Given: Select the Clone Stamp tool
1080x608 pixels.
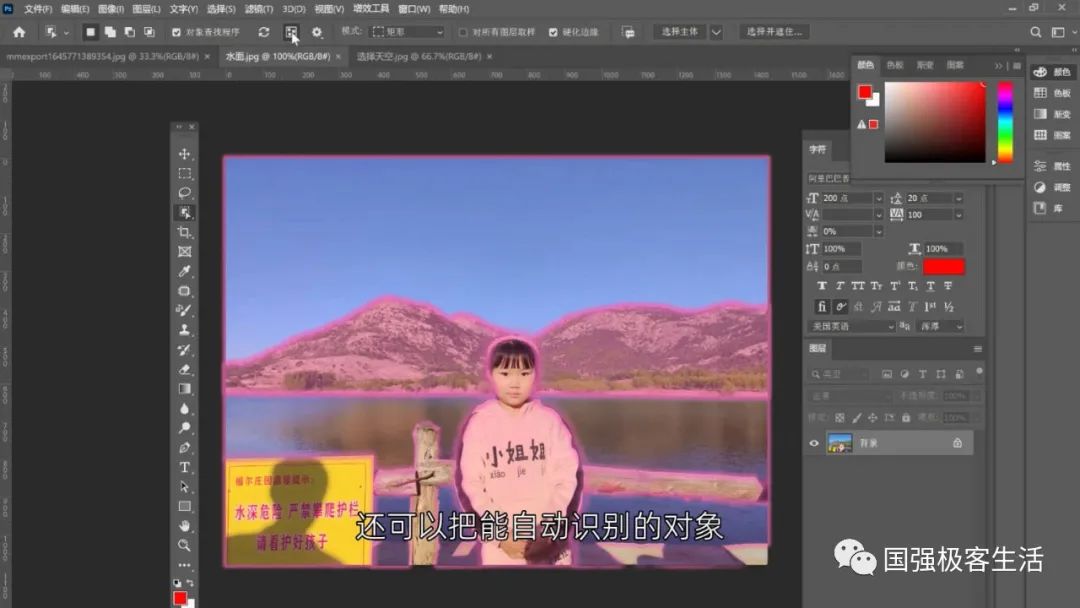Looking at the screenshot, I should pos(184,330).
